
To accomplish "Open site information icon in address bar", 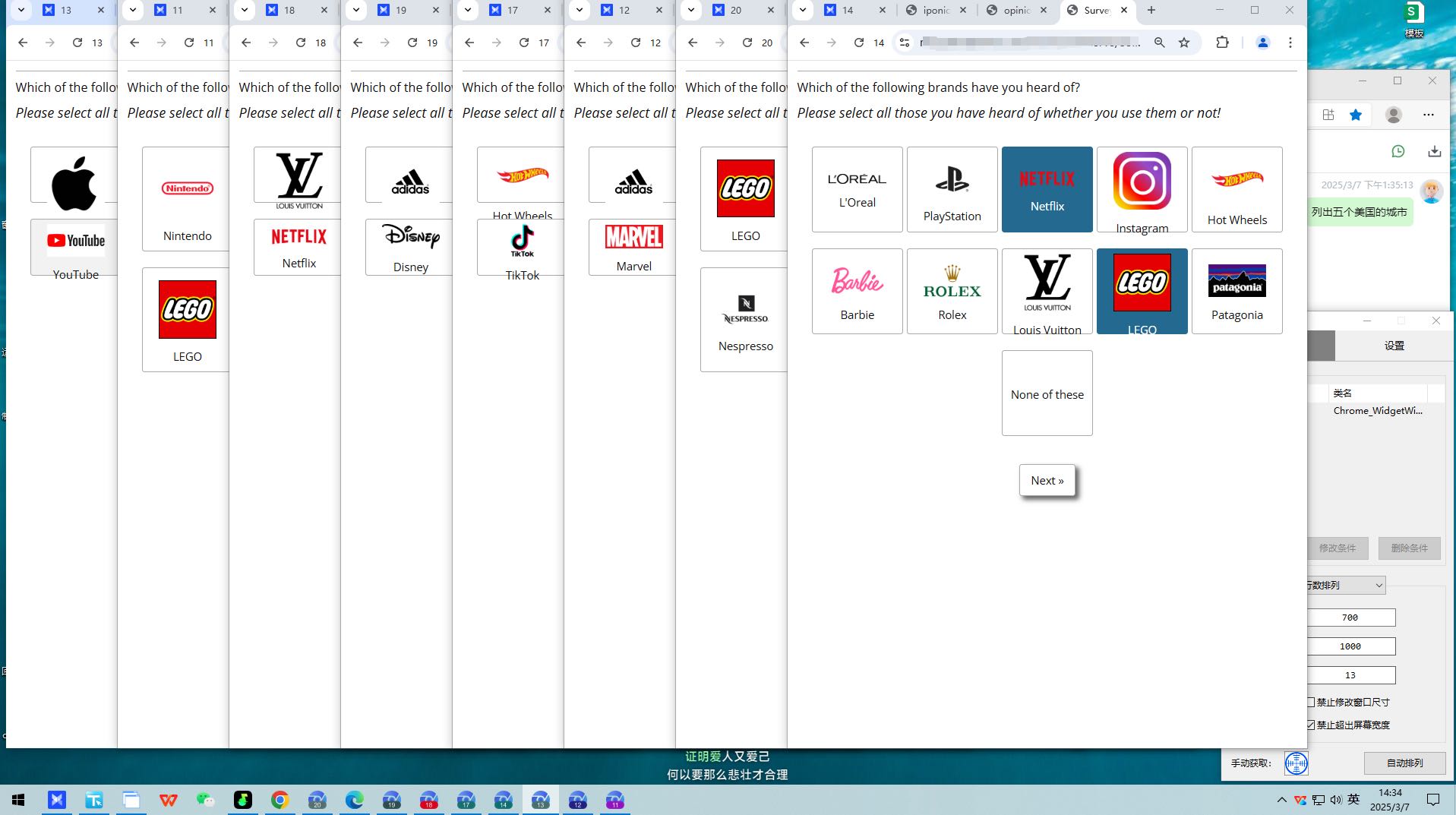I will coord(904,43).
